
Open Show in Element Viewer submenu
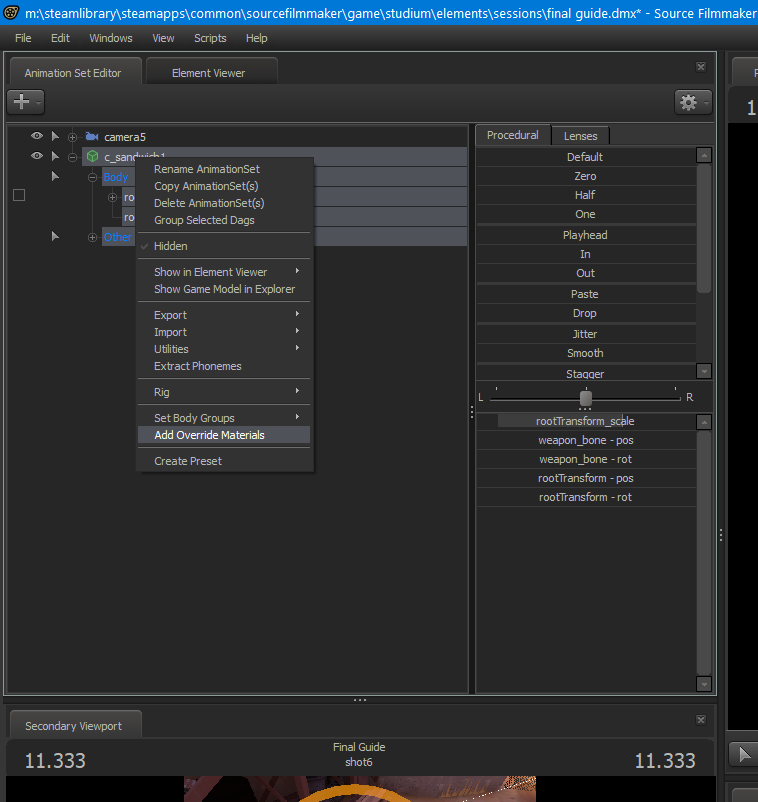[224, 272]
